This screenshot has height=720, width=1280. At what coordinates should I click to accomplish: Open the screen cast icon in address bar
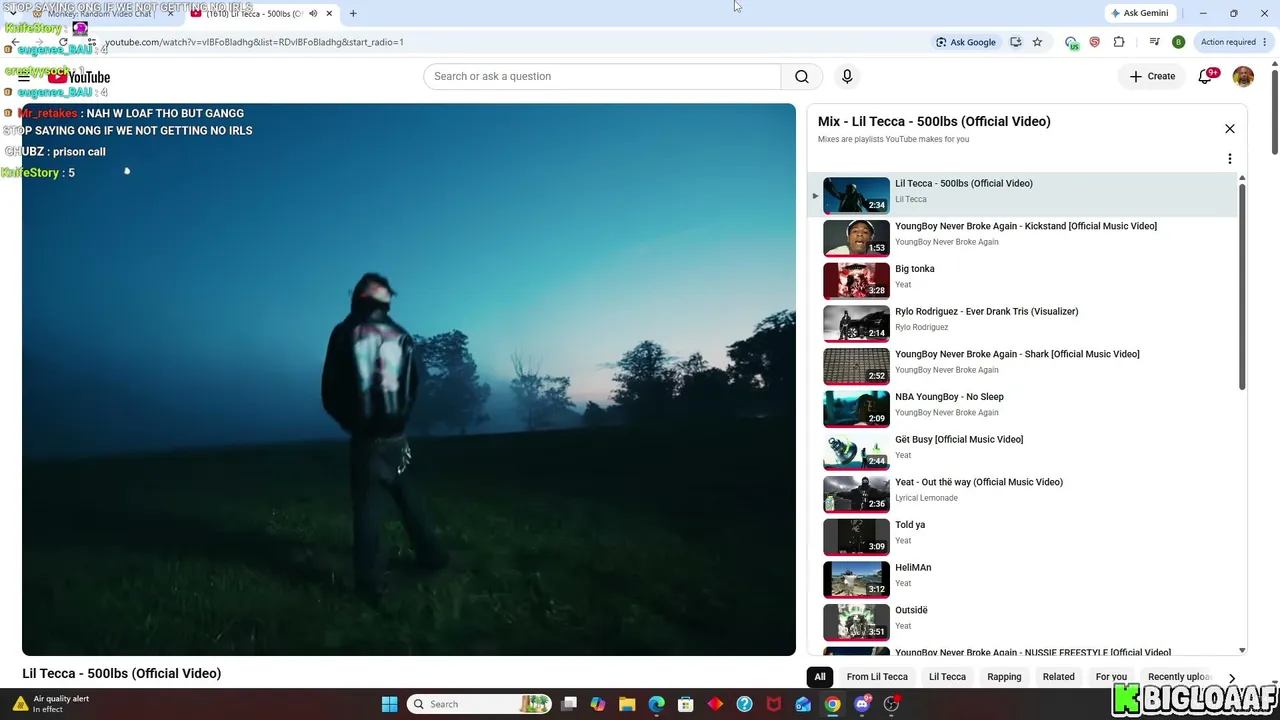click(x=1016, y=42)
